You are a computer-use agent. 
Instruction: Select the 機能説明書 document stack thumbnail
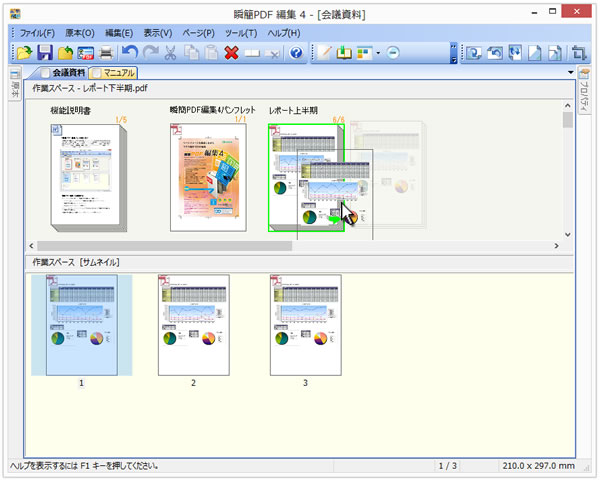click(88, 178)
